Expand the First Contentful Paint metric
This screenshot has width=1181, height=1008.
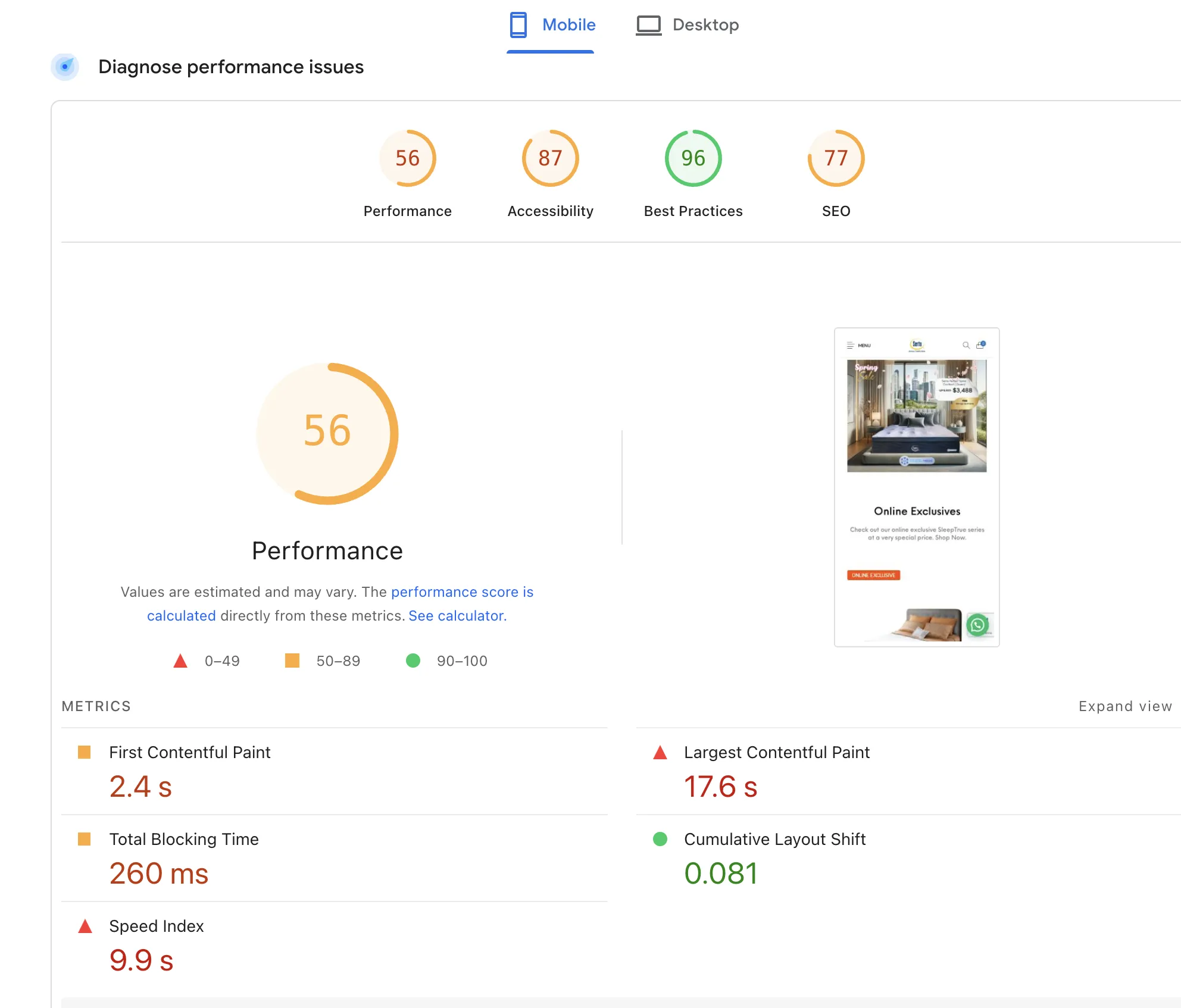click(189, 752)
